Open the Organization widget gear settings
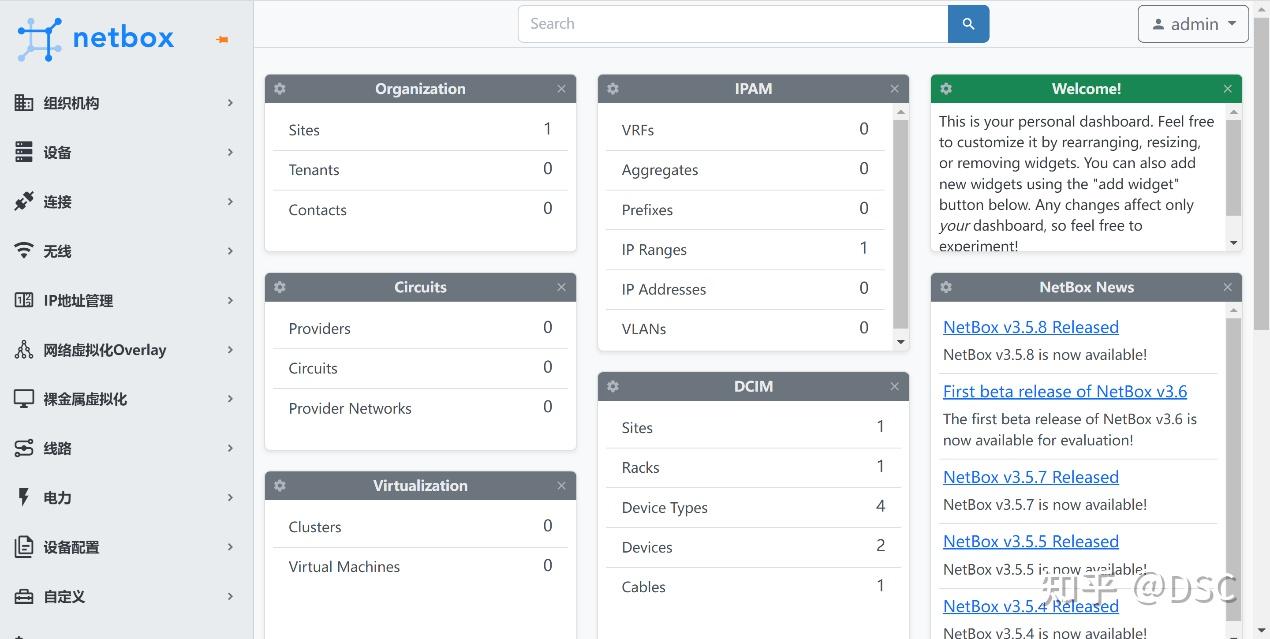 click(x=280, y=89)
